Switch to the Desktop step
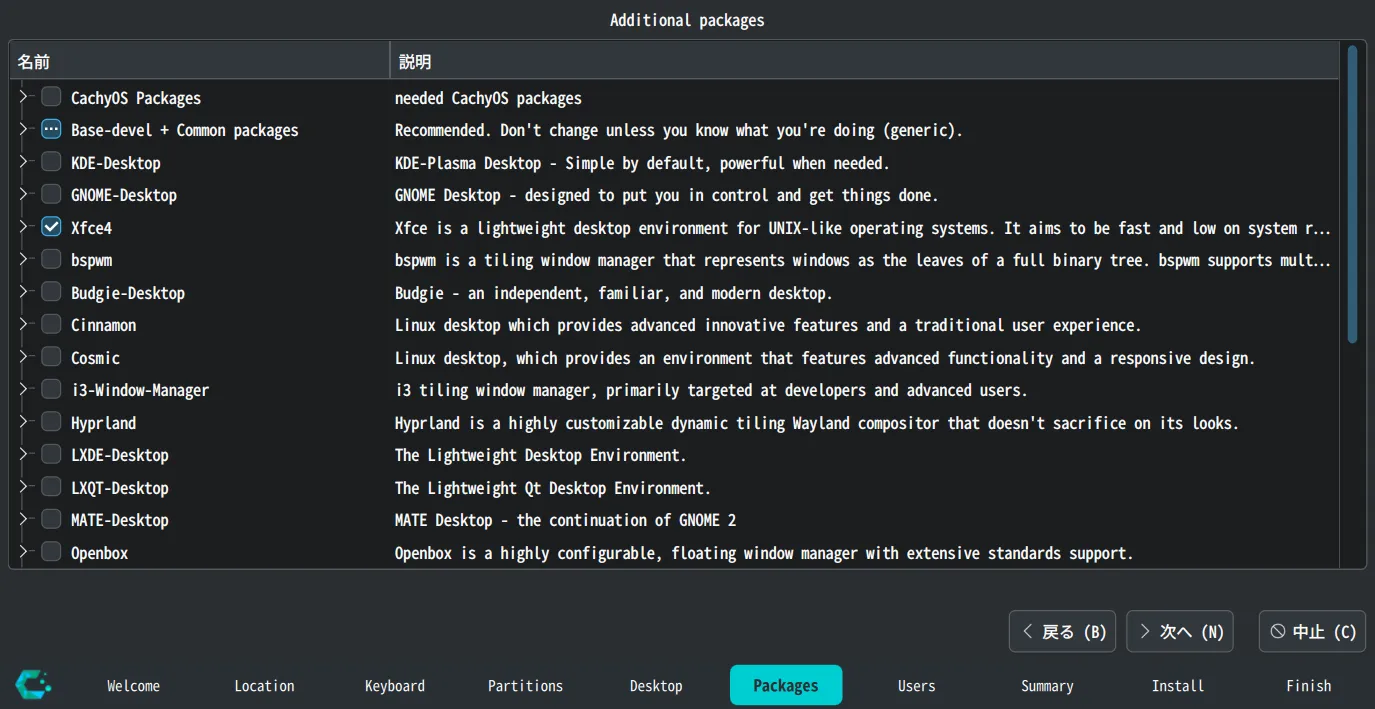The height and width of the screenshot is (709, 1375). (x=656, y=686)
